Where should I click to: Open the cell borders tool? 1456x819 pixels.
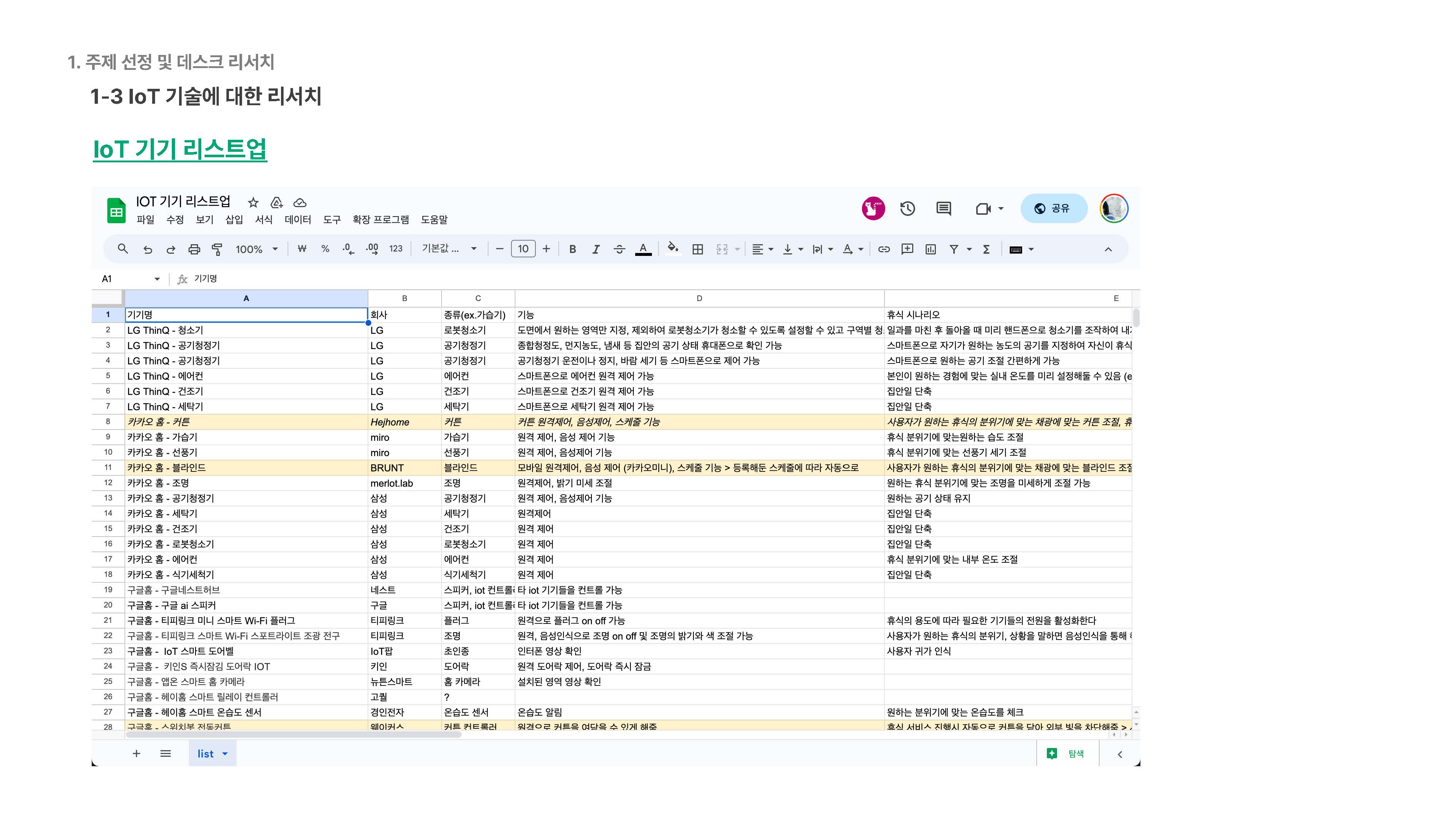(697, 249)
